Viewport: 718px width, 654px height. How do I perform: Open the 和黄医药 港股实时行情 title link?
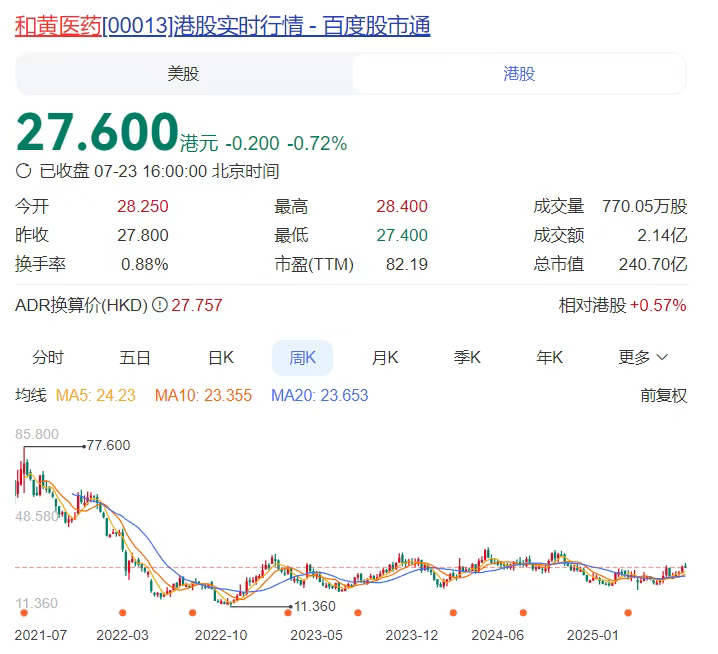pyautogui.click(x=222, y=25)
